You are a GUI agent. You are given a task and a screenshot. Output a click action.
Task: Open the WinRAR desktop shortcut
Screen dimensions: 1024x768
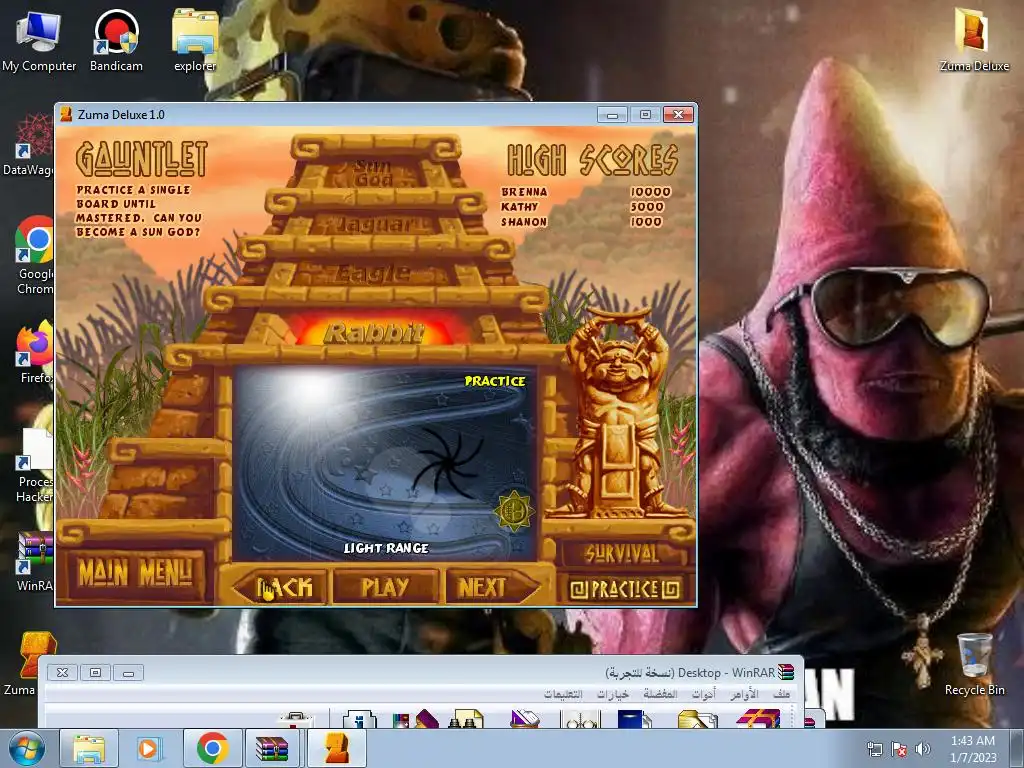click(x=34, y=562)
